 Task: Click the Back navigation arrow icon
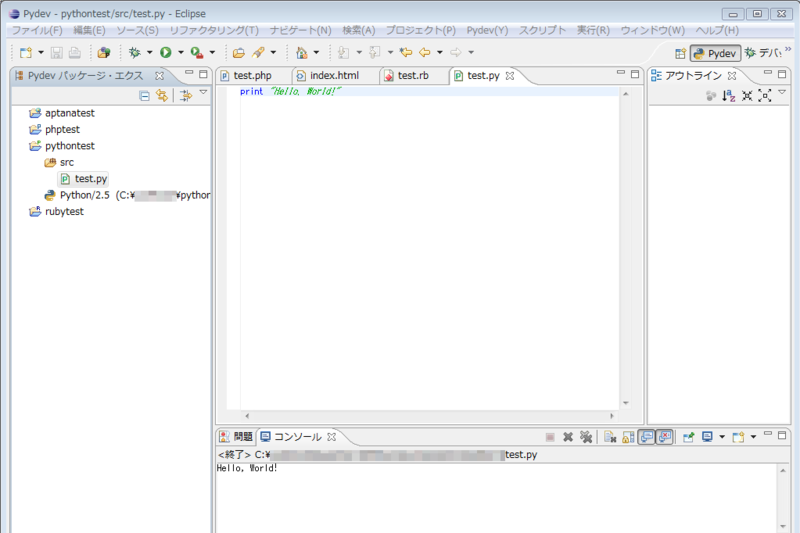pyautogui.click(x=424, y=52)
